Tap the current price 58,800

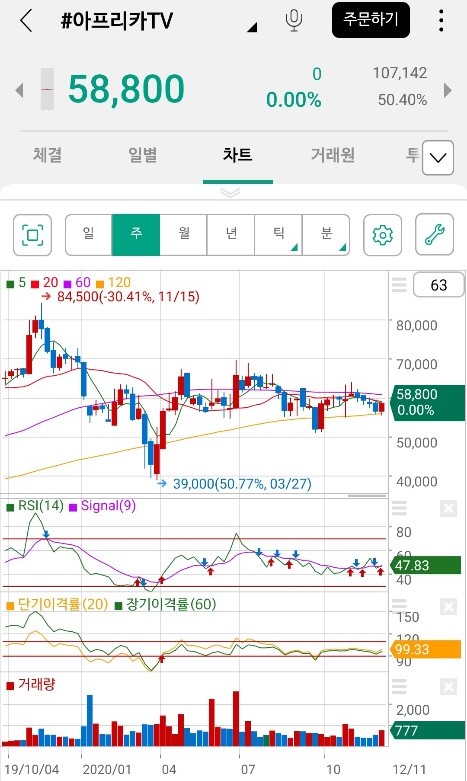126,89
